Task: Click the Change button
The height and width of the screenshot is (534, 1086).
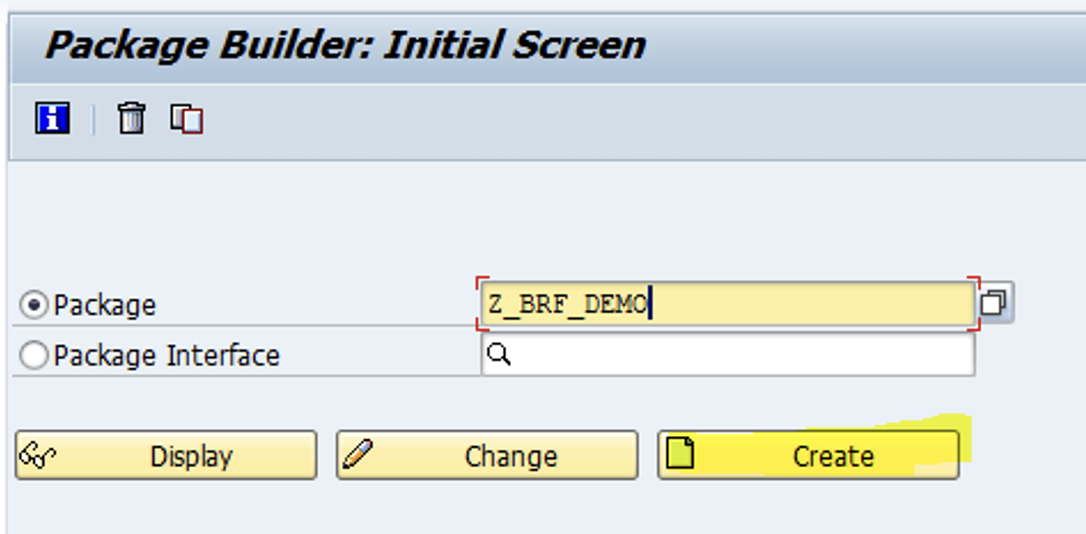Action: pos(487,455)
